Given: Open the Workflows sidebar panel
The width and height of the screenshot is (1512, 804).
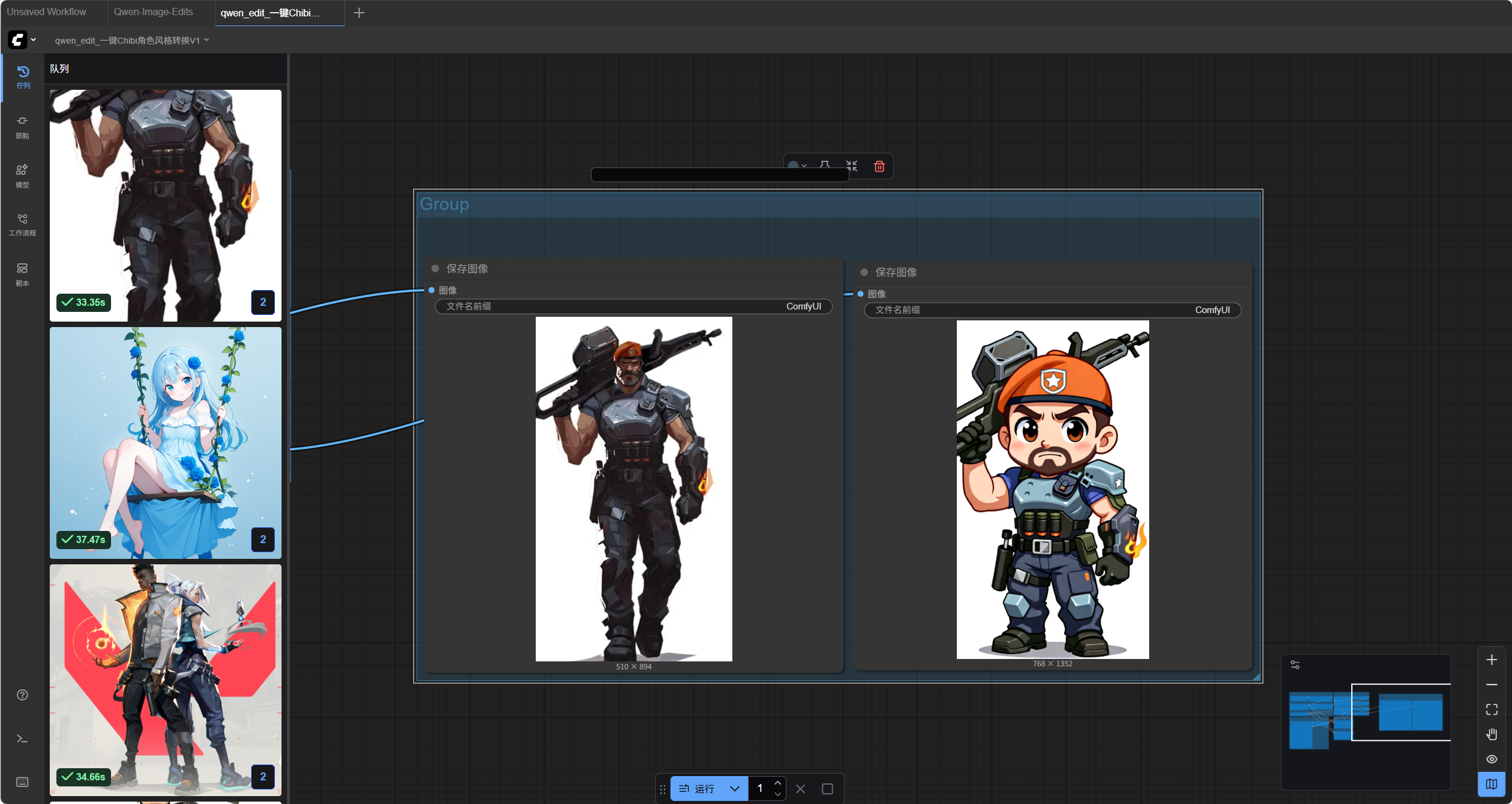Looking at the screenshot, I should (22, 224).
